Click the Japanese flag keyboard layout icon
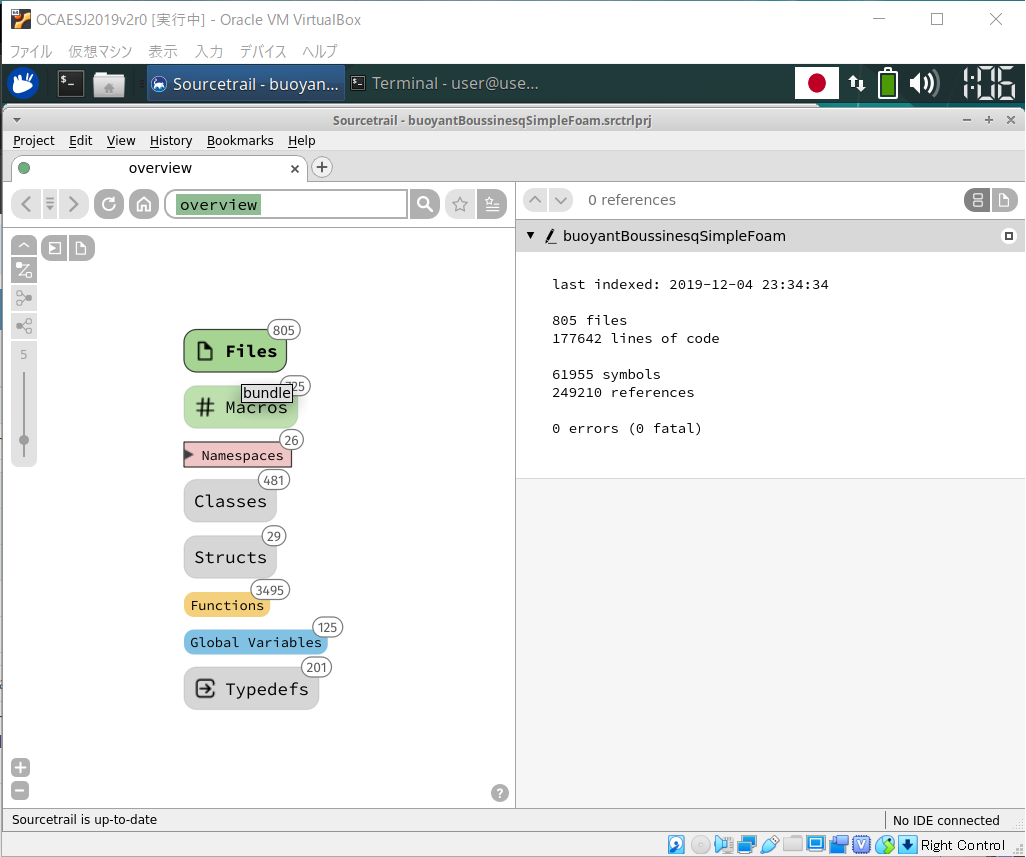 (817, 83)
